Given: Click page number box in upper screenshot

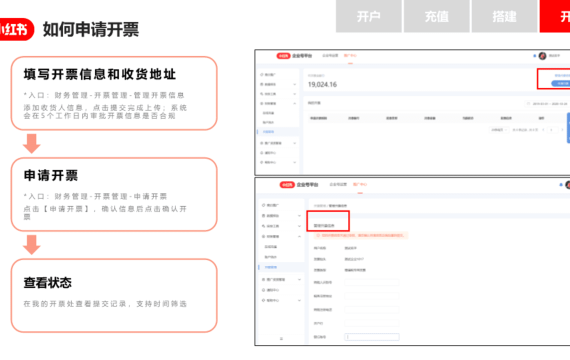Looking at the screenshot, I should click(x=552, y=130).
